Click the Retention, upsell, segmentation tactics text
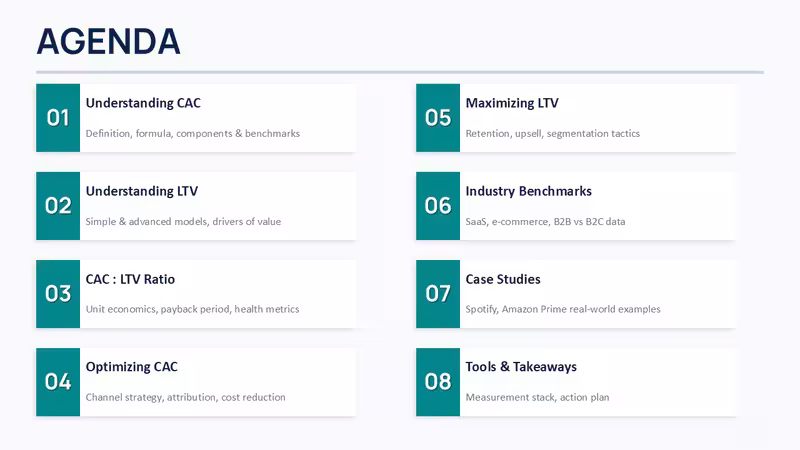Viewport: 800px width, 450px height. click(x=553, y=134)
